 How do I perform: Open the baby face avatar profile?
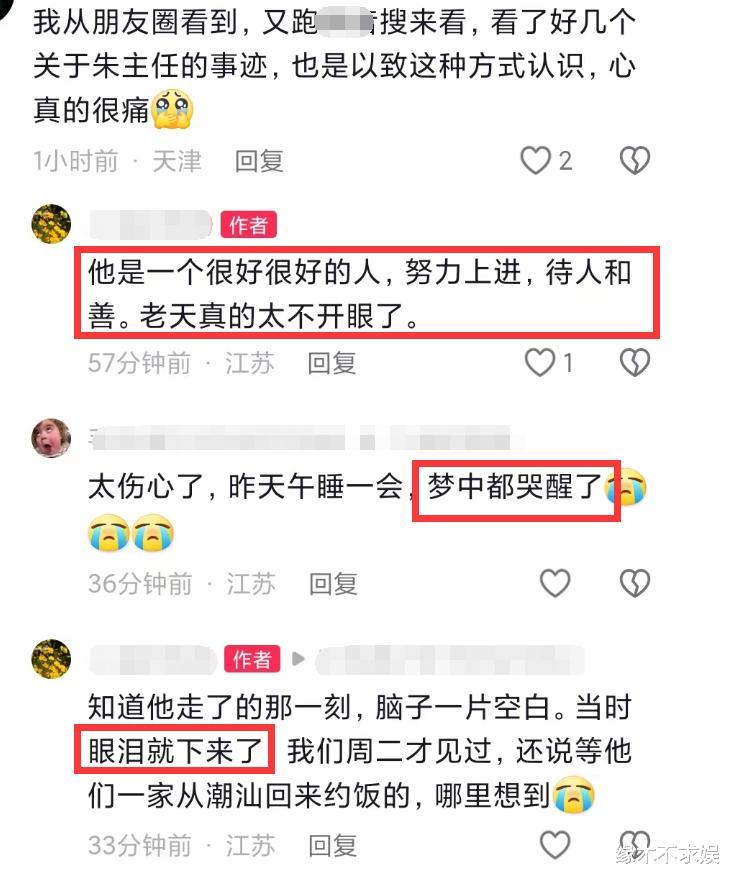click(52, 437)
